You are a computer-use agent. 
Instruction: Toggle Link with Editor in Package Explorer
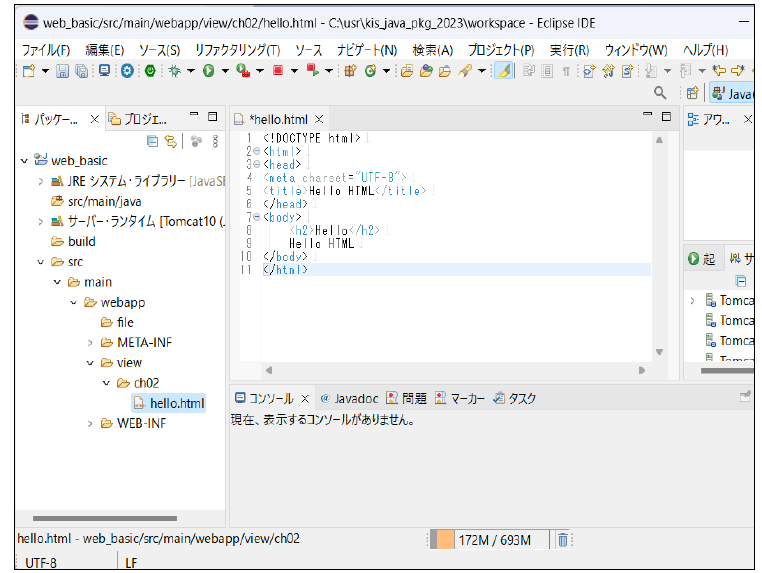click(171, 142)
